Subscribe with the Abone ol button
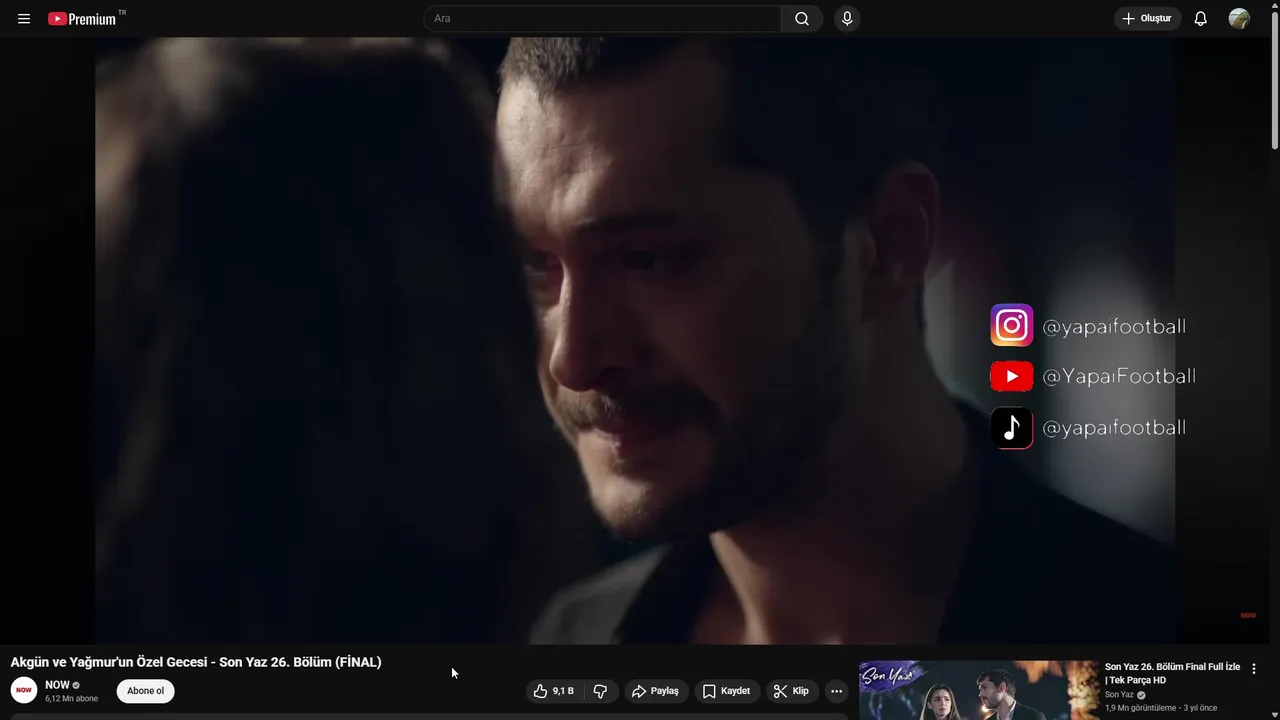 click(x=145, y=691)
